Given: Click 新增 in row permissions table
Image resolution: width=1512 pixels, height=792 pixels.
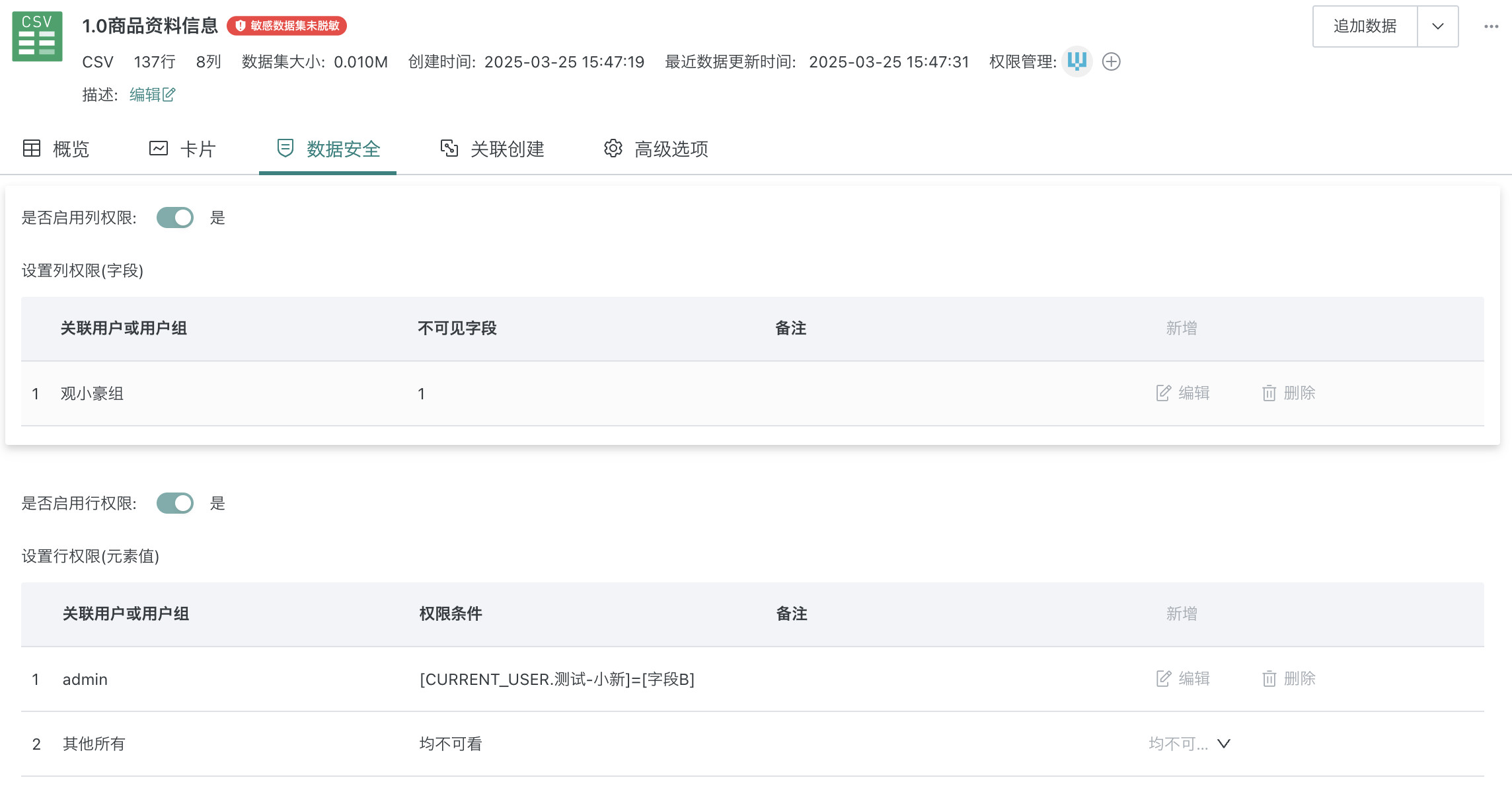Looking at the screenshot, I should (1181, 614).
